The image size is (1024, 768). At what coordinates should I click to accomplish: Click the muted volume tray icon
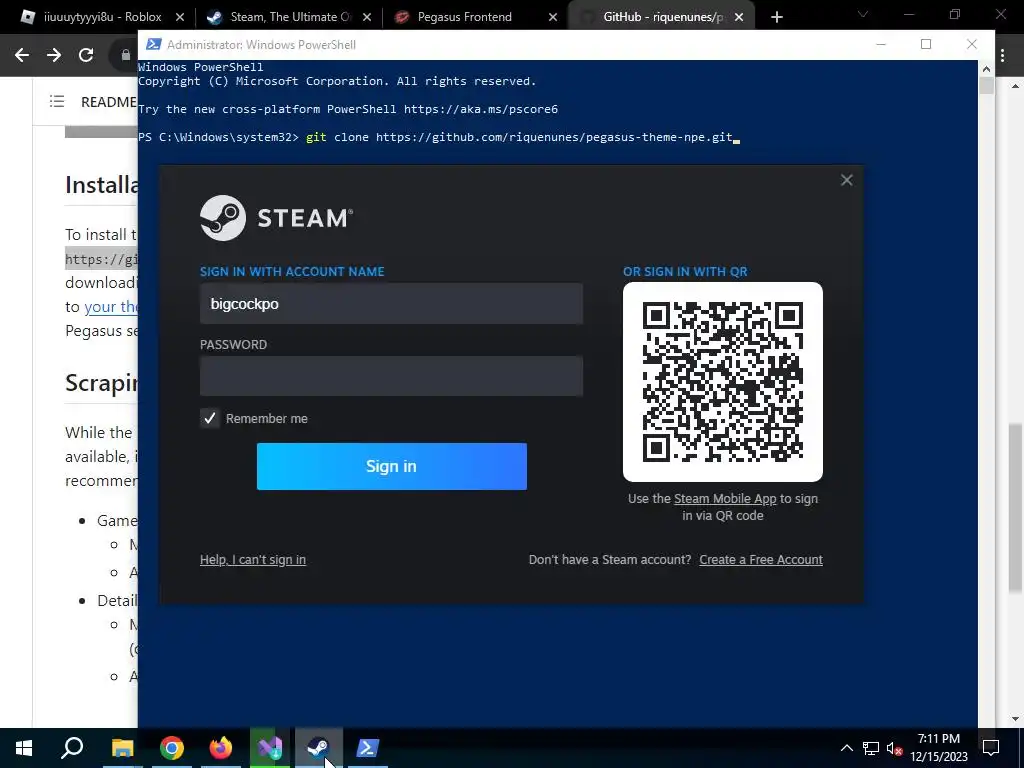[x=894, y=748]
